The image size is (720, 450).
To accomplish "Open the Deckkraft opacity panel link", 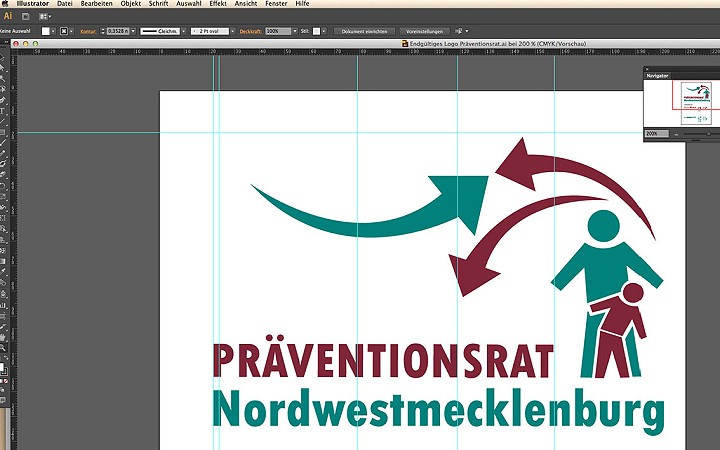I will click(250, 32).
